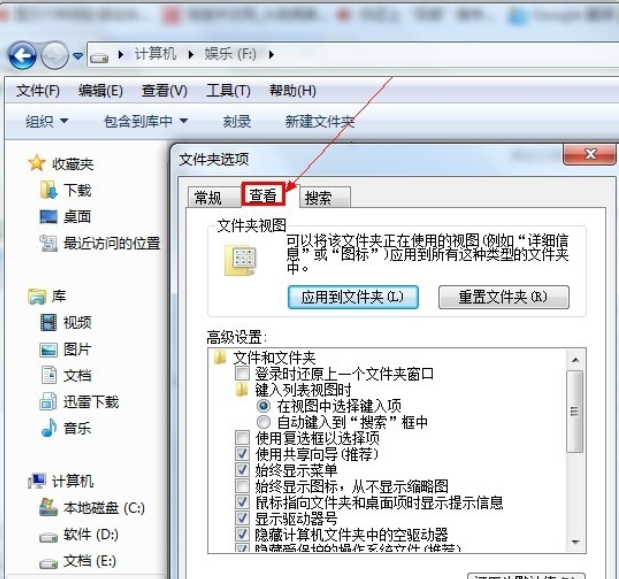Click the 应用到文件夹(L) button
Image resolution: width=619 pixels, height=579 pixels.
pos(353,297)
